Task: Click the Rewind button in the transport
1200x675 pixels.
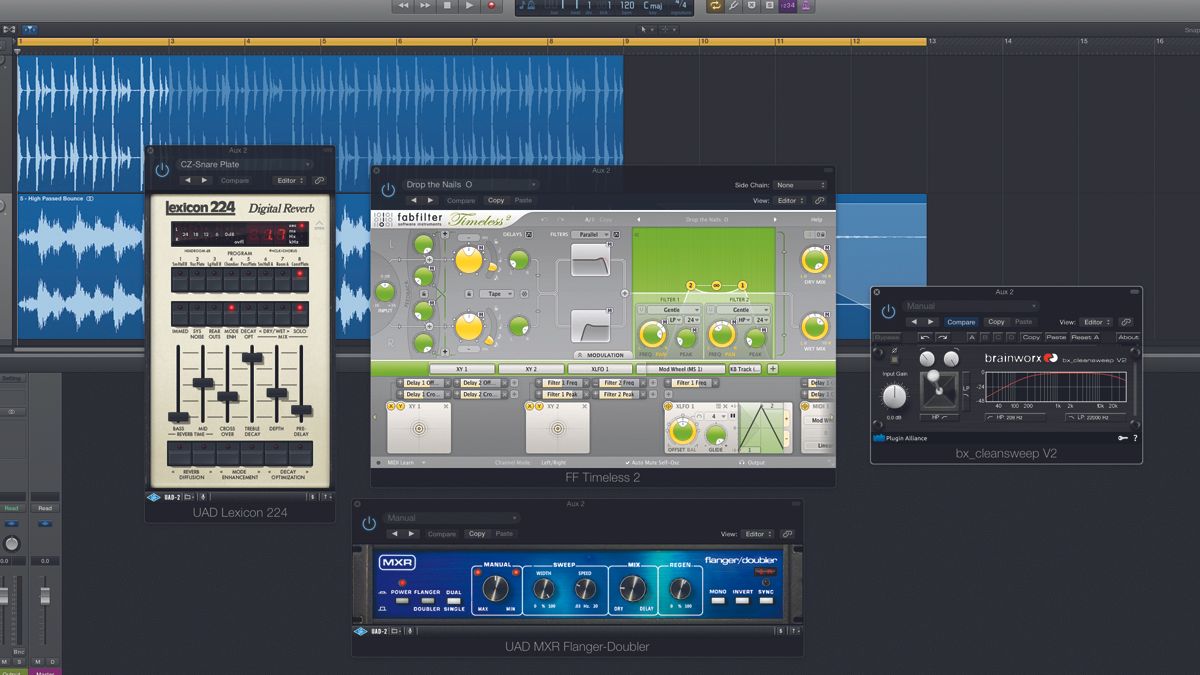Action: [403, 5]
